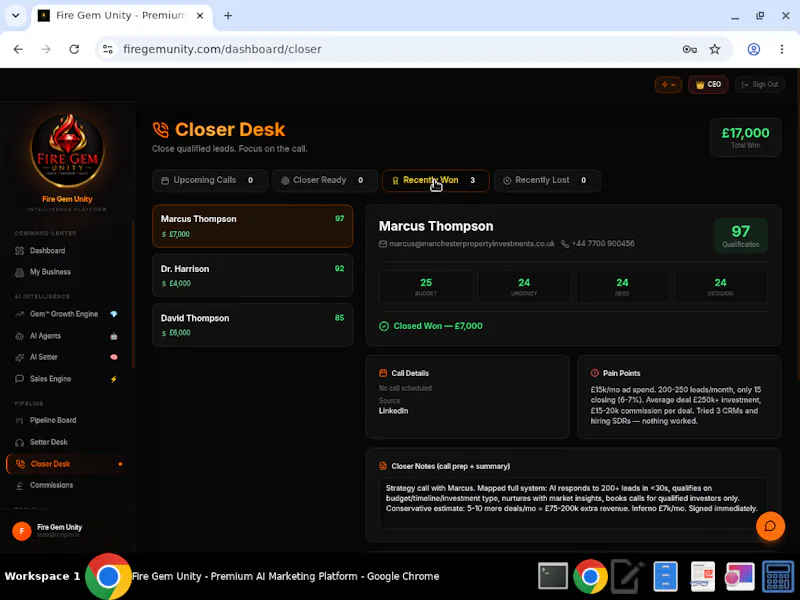Click the robot icon beside AI Agents
Image resolution: width=800 pixels, height=600 pixels.
point(114,336)
